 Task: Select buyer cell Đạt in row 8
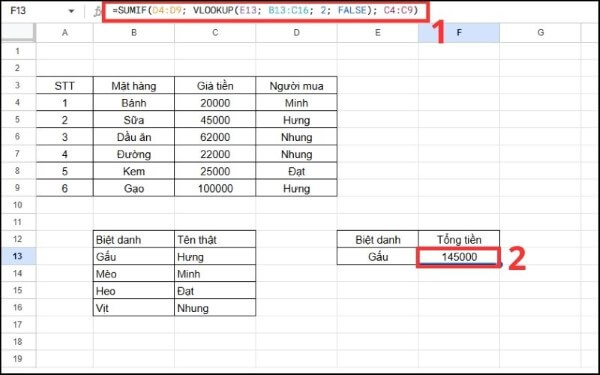[x=297, y=171]
